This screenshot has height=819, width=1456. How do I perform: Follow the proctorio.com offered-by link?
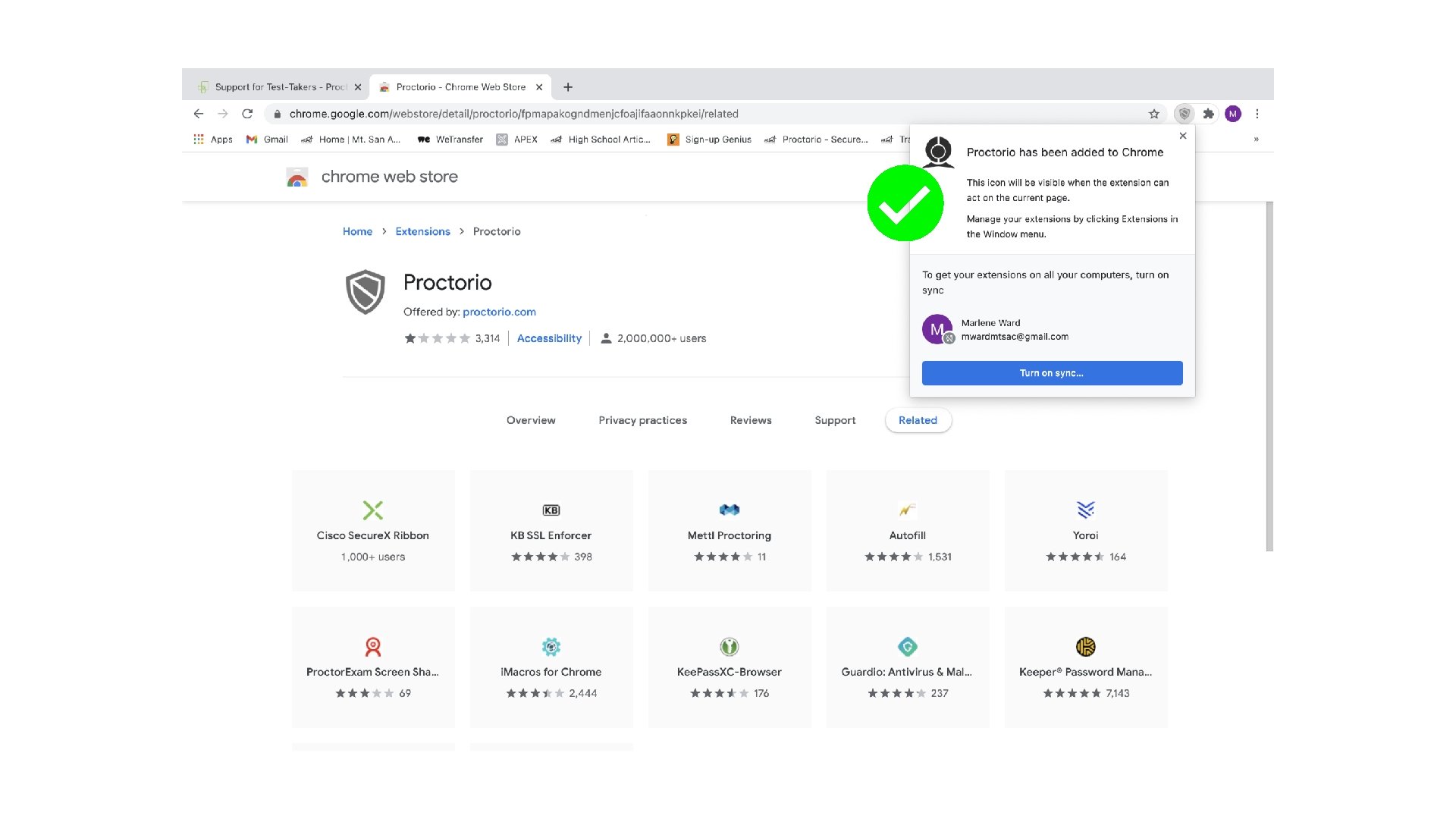499,312
